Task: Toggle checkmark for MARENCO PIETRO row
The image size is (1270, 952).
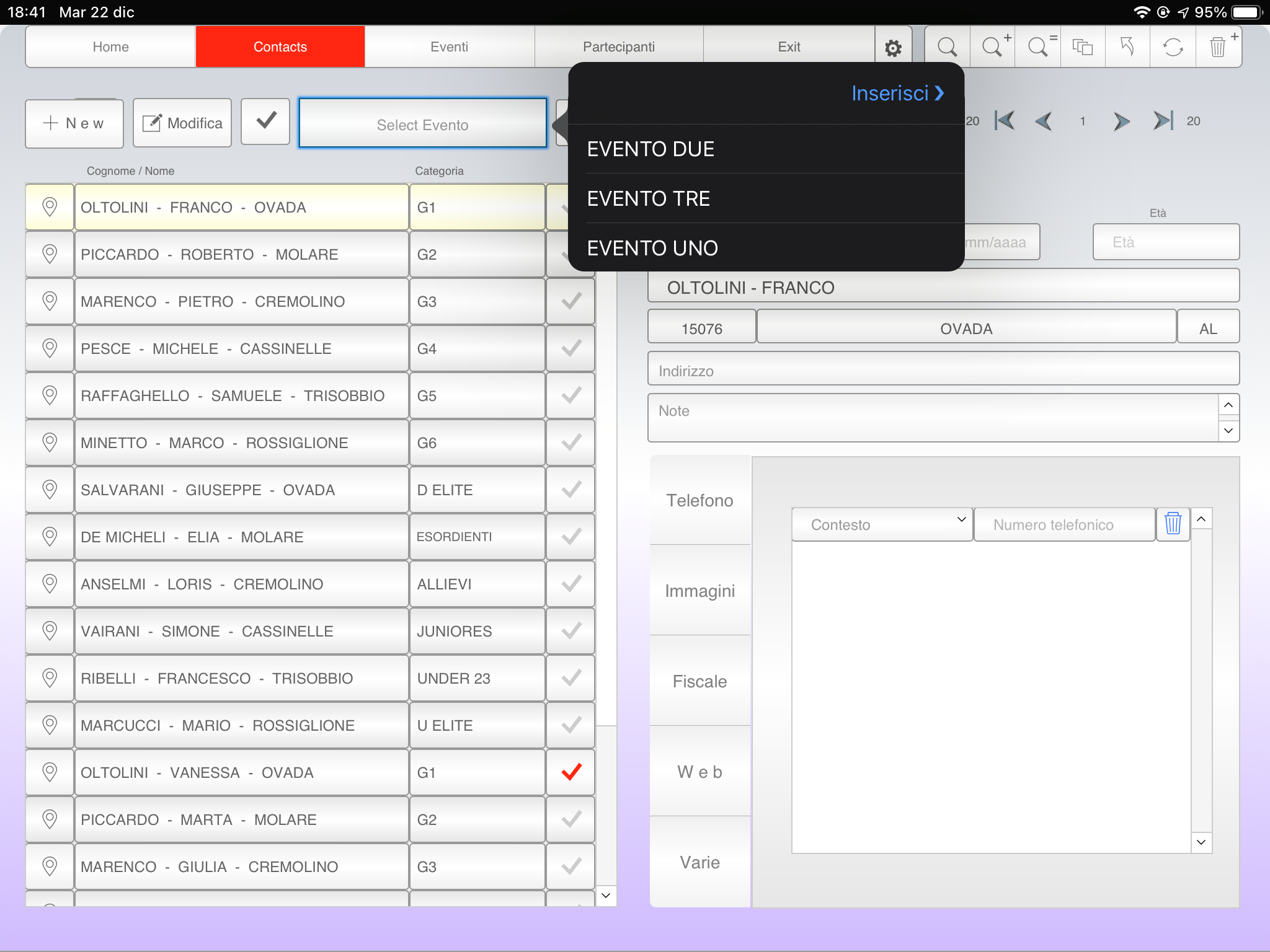Action: point(571,301)
